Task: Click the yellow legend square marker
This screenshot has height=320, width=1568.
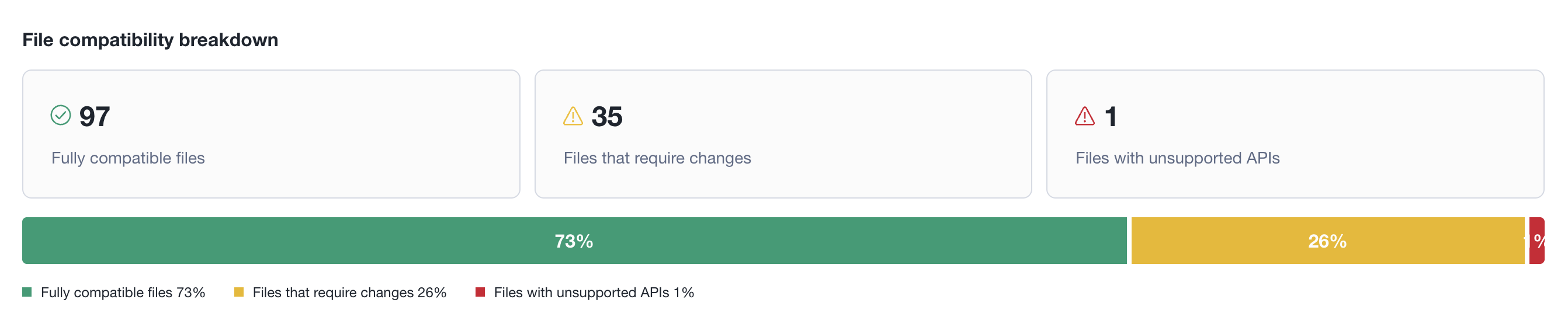Action: coord(238,292)
